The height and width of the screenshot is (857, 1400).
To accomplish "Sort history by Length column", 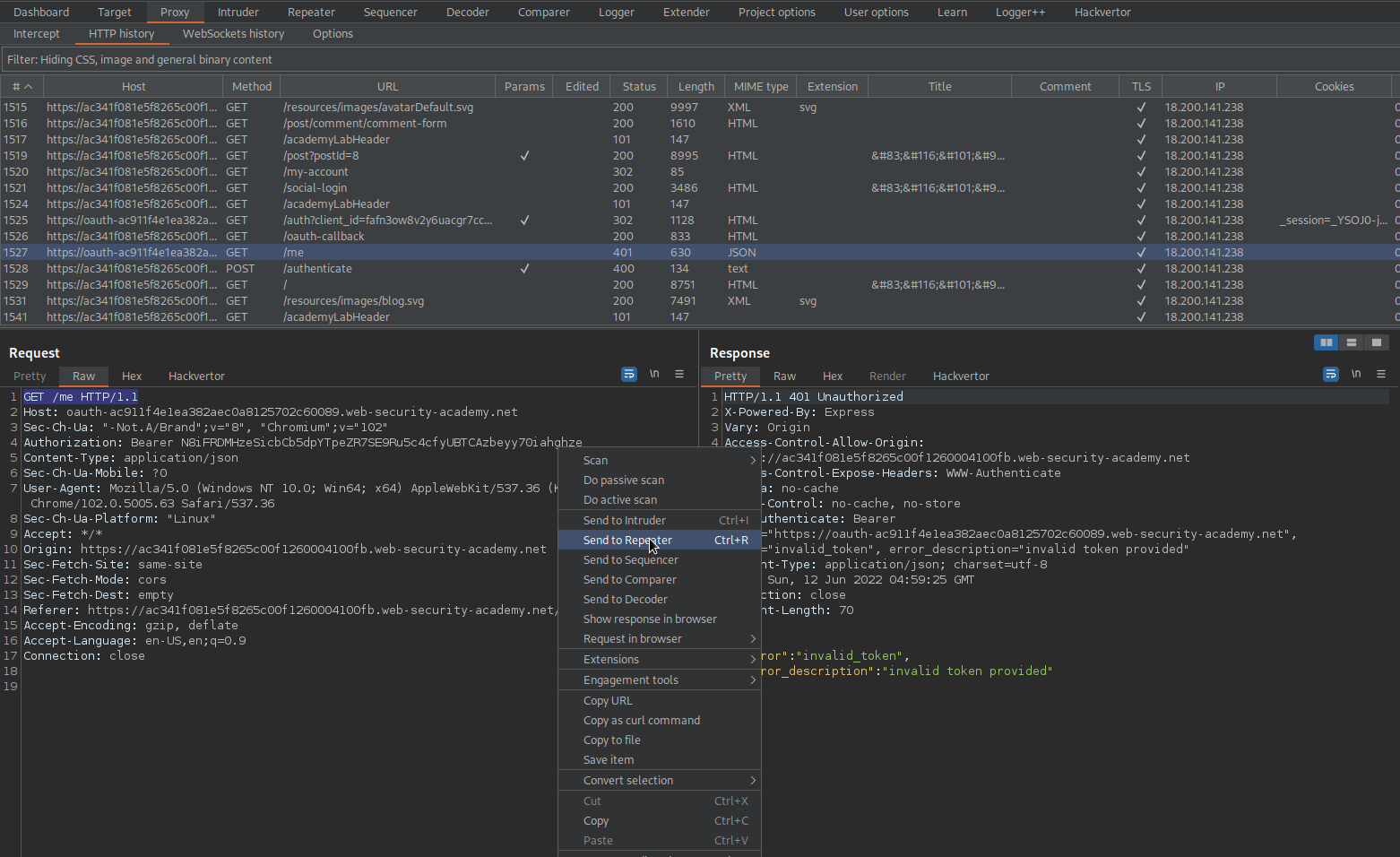I will tap(696, 86).
